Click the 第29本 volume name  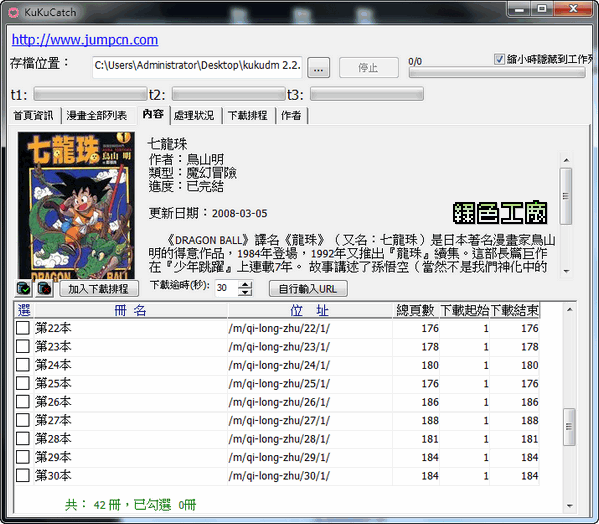(53, 457)
